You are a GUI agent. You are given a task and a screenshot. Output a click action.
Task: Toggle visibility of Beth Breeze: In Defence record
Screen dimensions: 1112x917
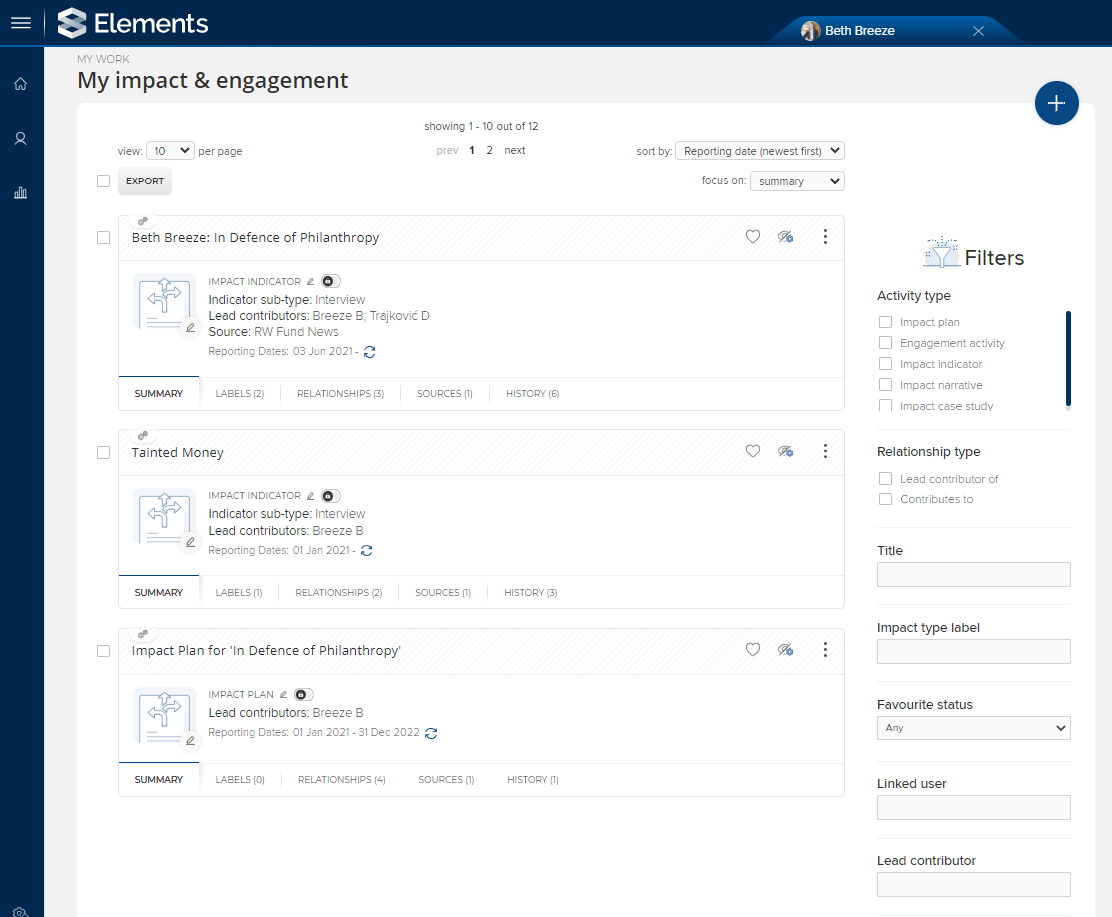coord(786,237)
